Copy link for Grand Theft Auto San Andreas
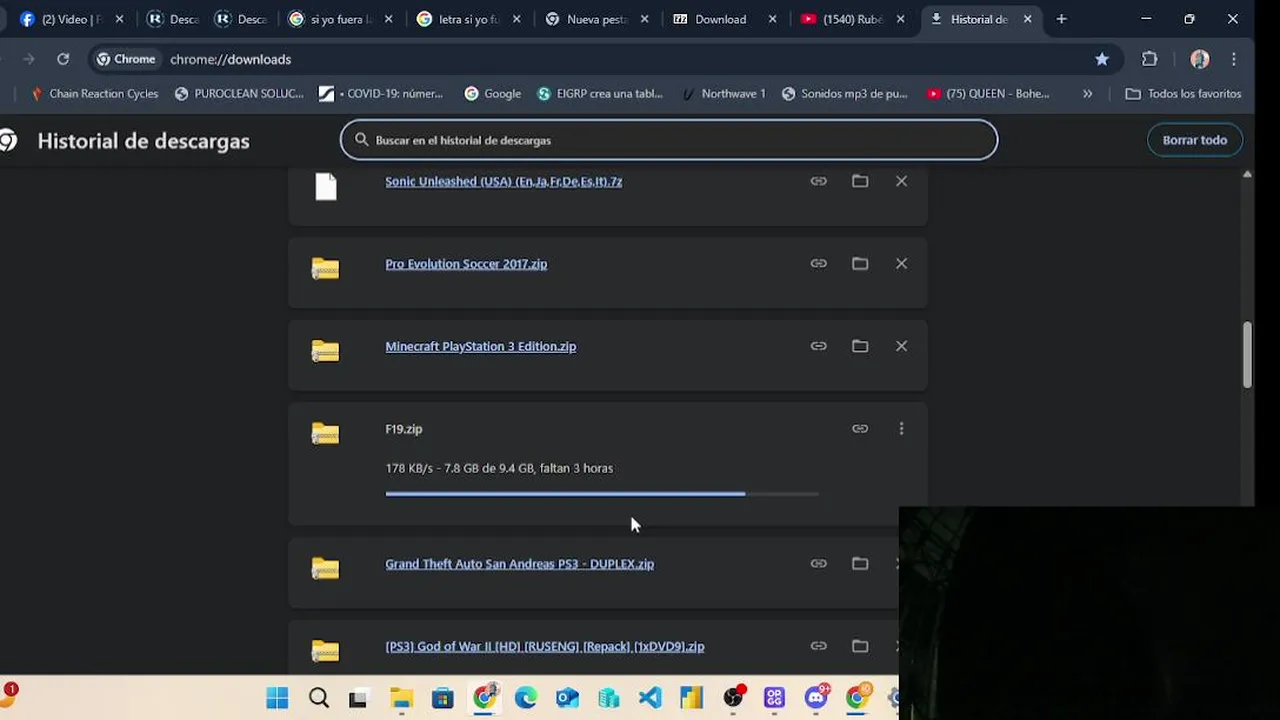This screenshot has height=720, width=1280. point(818,564)
